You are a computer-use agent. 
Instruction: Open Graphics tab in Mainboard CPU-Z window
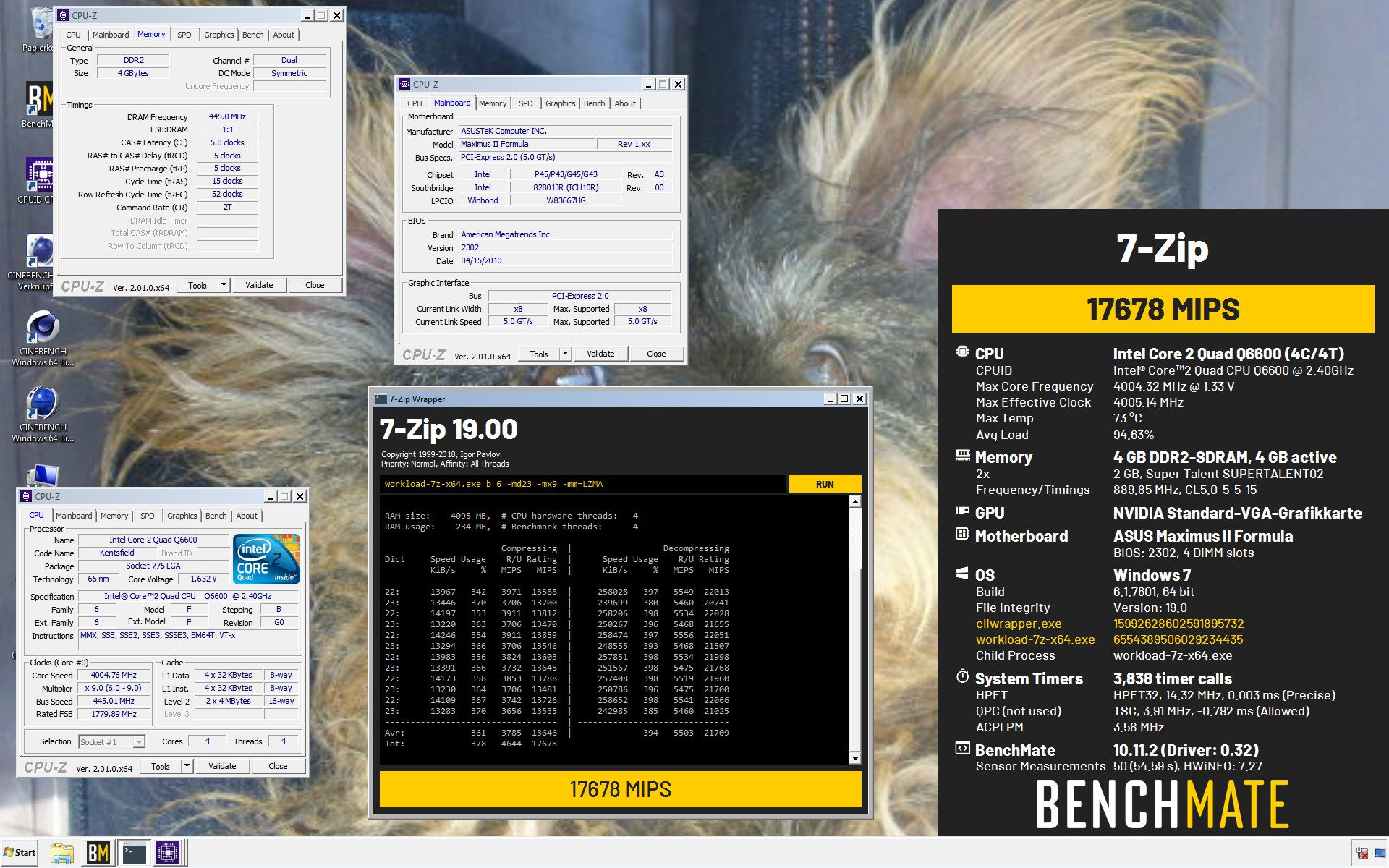pyautogui.click(x=561, y=103)
